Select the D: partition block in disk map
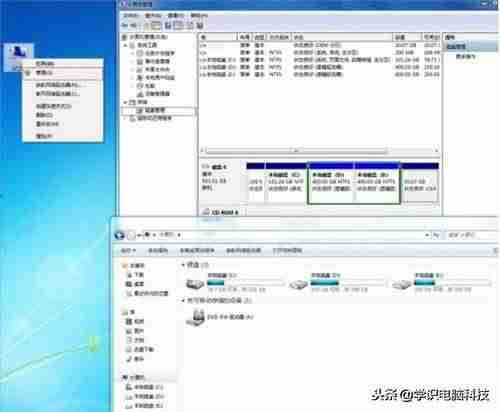Screen dimensions: 500x412 click(x=331, y=184)
